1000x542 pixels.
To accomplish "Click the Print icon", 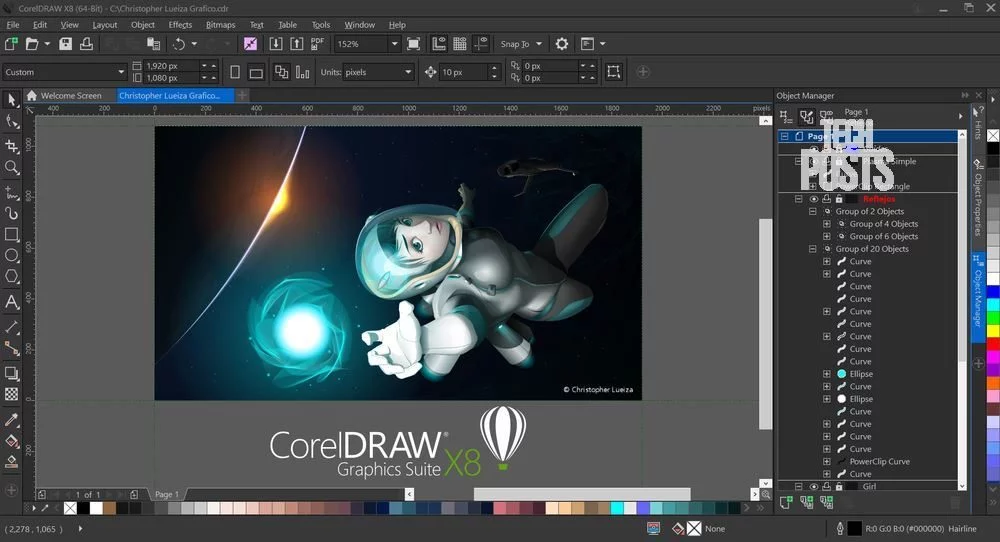I will point(86,43).
